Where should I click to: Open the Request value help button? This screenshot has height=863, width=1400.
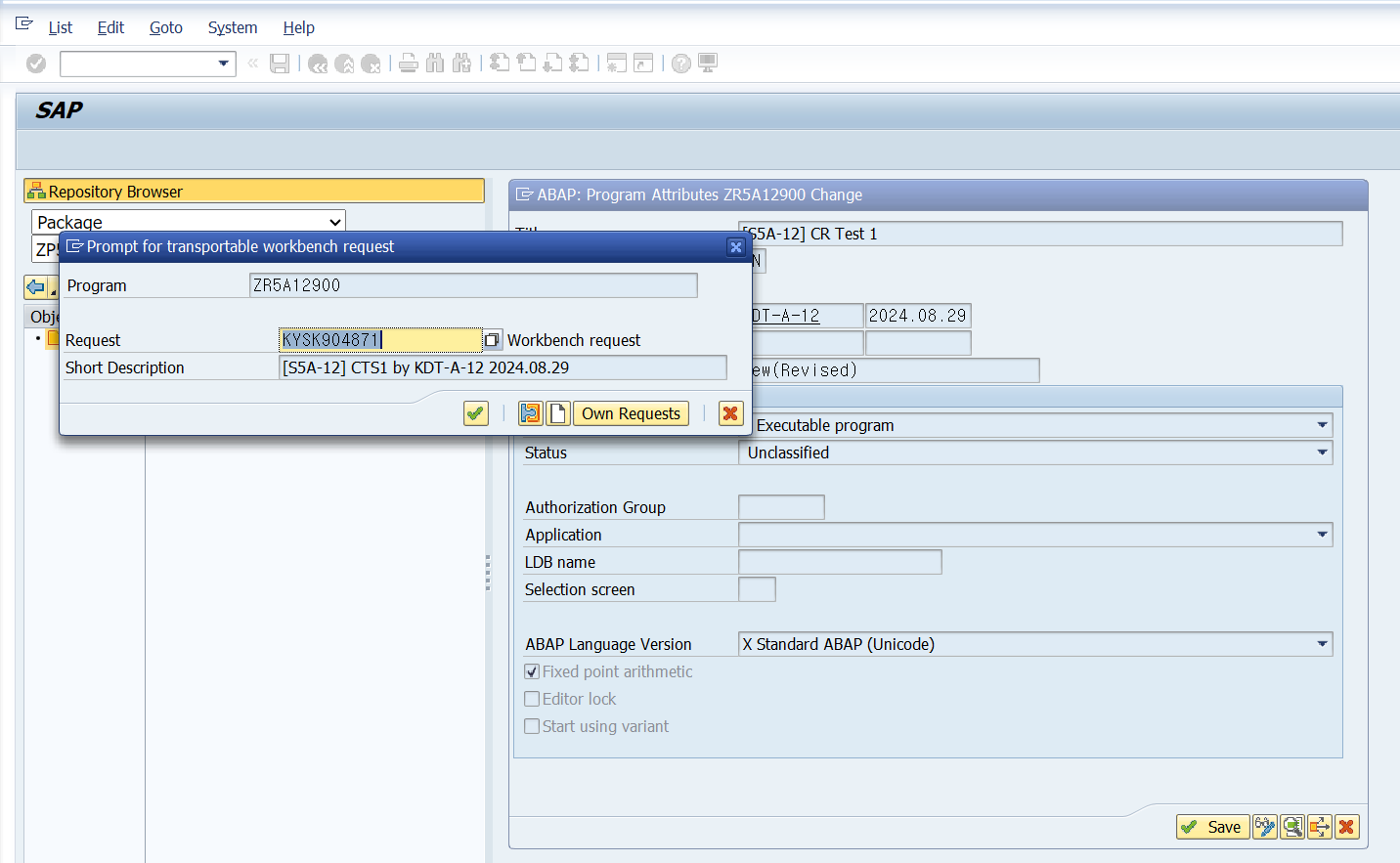[493, 340]
